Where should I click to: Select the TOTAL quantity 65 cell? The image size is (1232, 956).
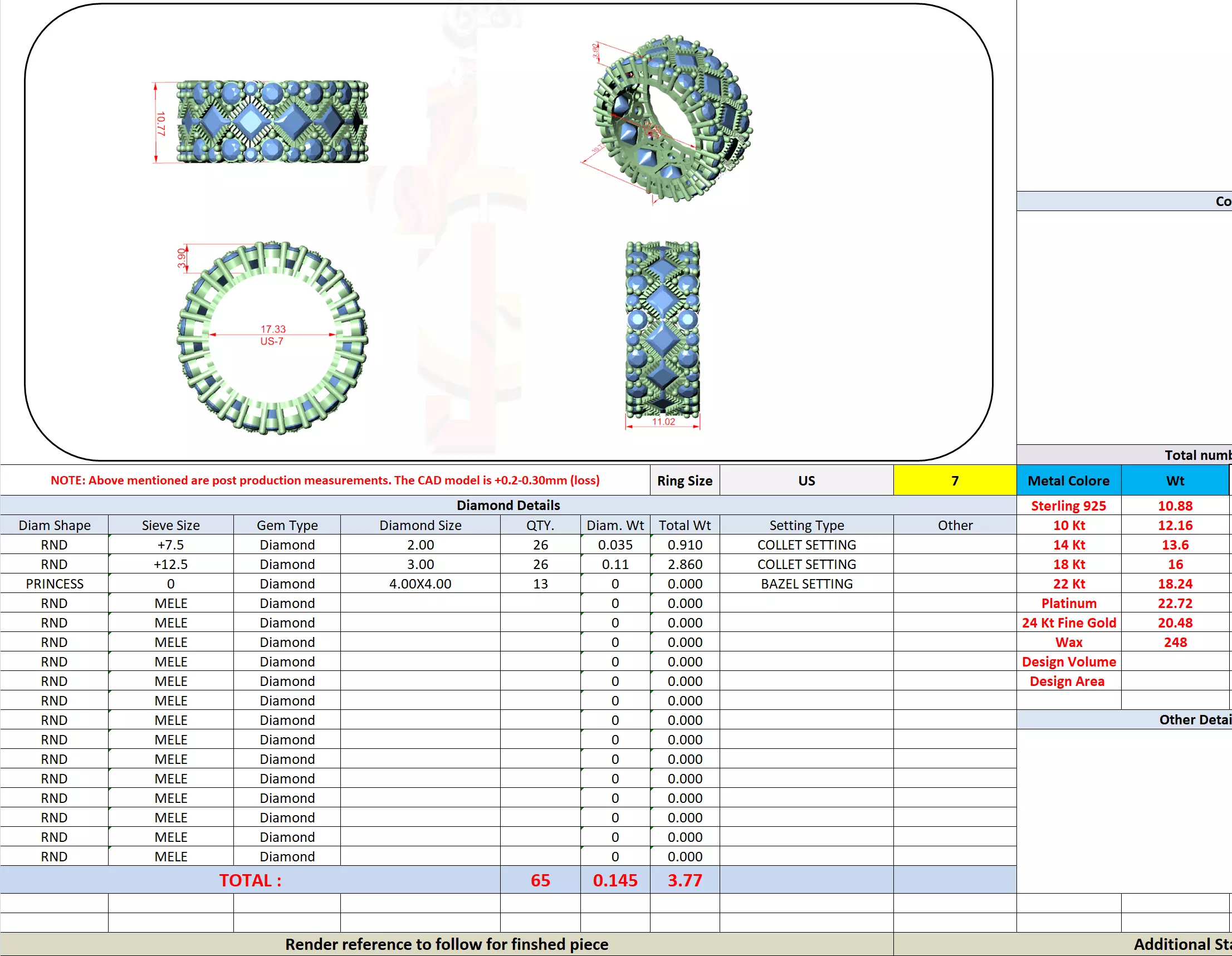pyautogui.click(x=540, y=880)
